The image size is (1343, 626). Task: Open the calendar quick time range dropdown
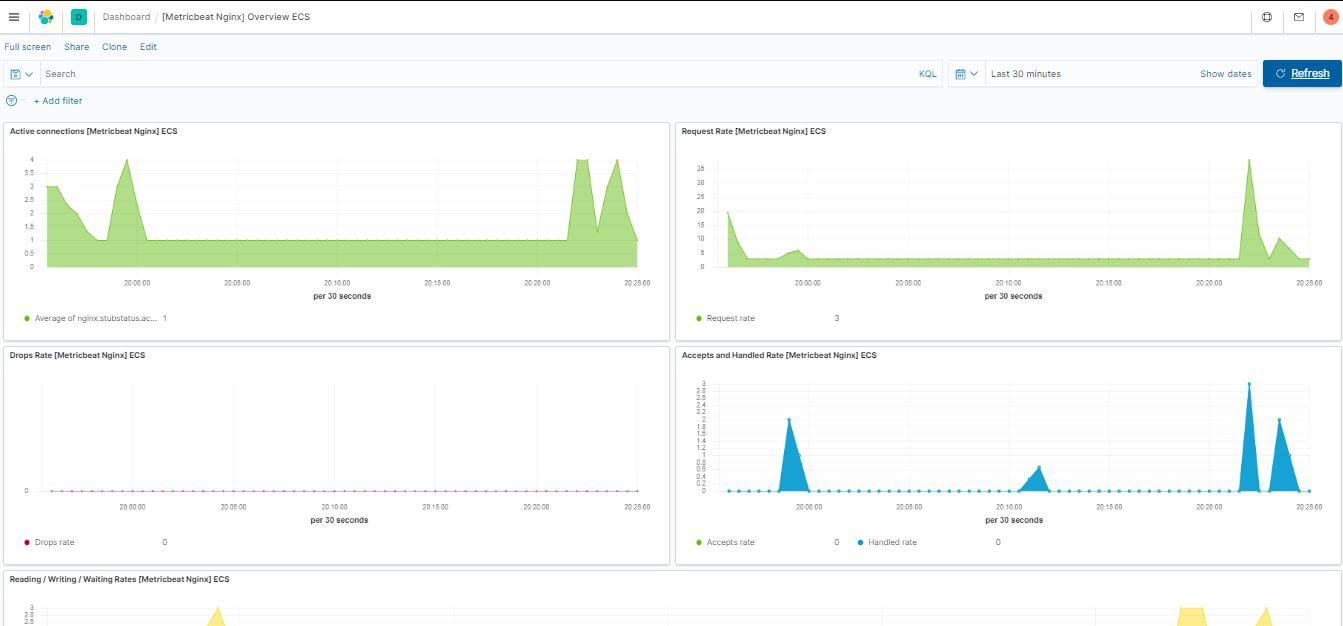coord(966,74)
